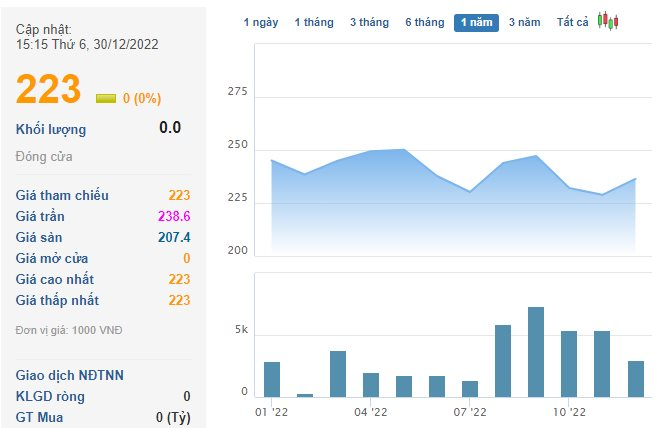The height and width of the screenshot is (428, 658).
Task: Click the "Giá tham chiếu" label
Action: click(x=63, y=195)
